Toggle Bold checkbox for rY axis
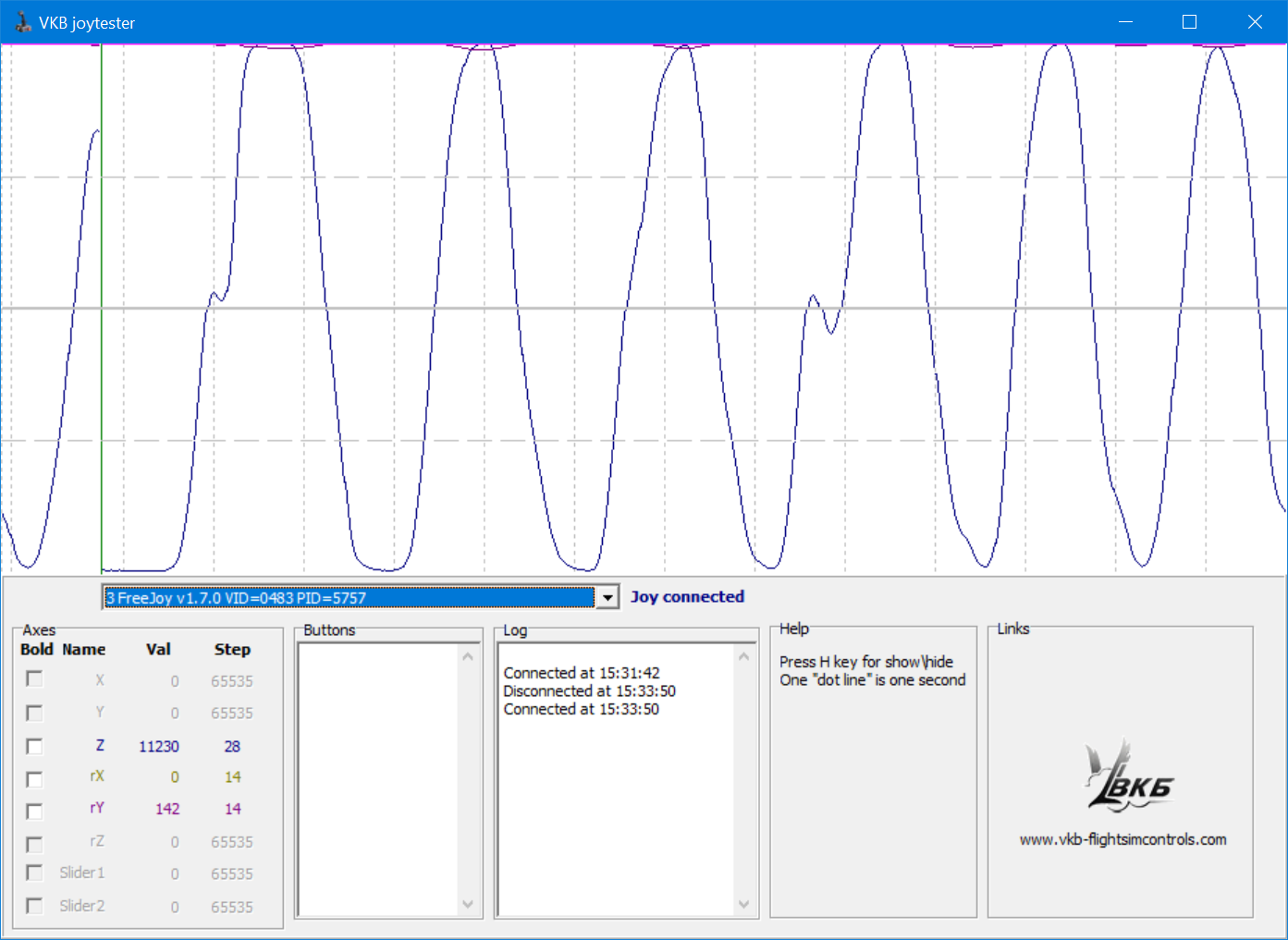 point(34,811)
